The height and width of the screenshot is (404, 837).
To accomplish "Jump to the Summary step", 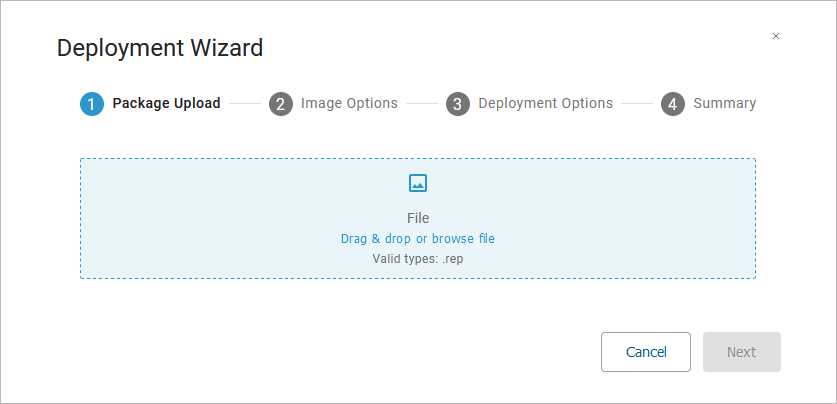I will point(724,103).
